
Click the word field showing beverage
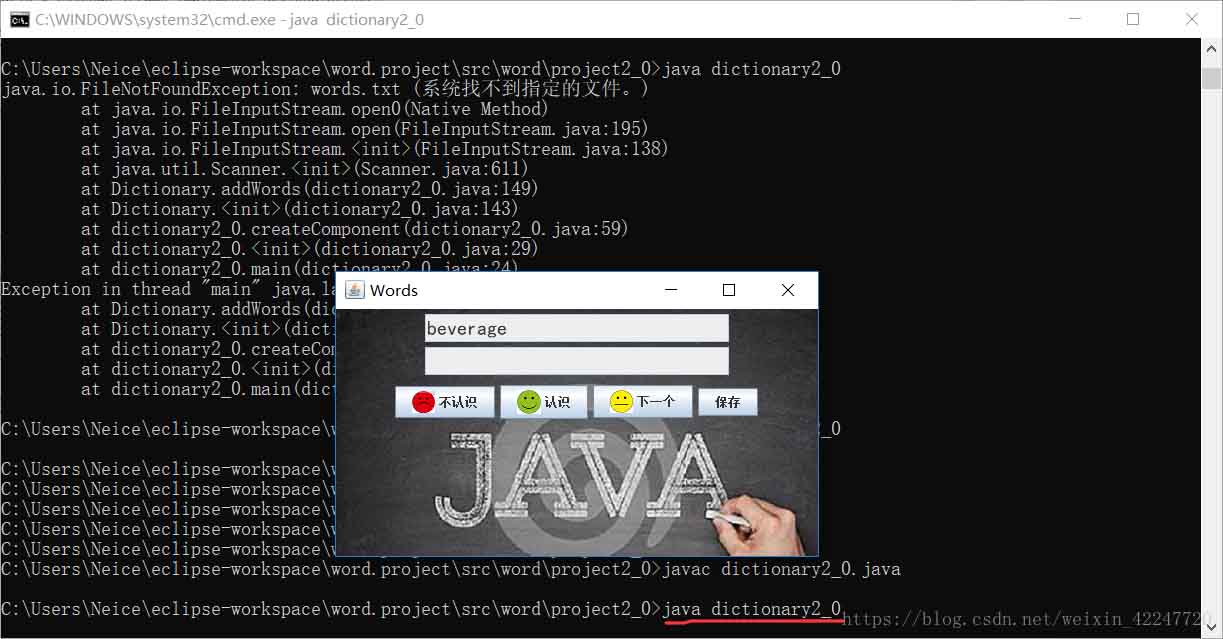click(577, 328)
